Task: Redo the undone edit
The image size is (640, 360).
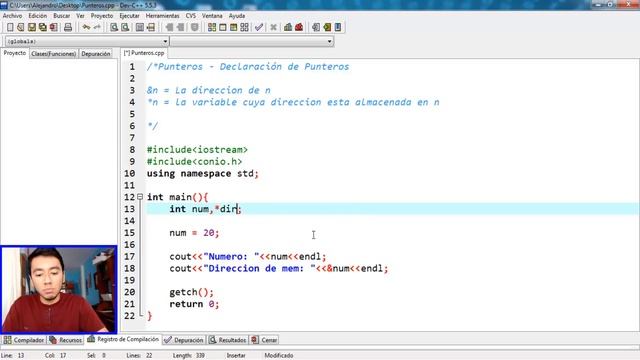Action: (x=97, y=27)
